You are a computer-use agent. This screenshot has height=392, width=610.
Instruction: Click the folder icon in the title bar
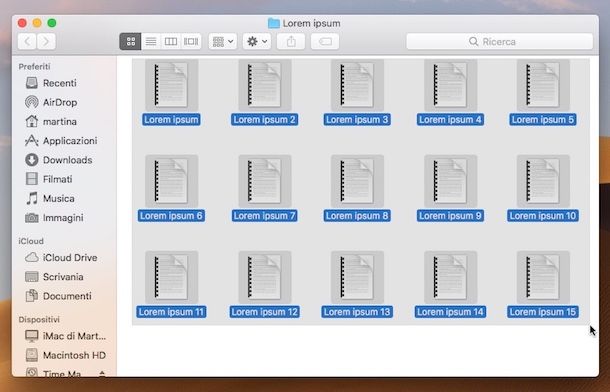click(x=274, y=23)
